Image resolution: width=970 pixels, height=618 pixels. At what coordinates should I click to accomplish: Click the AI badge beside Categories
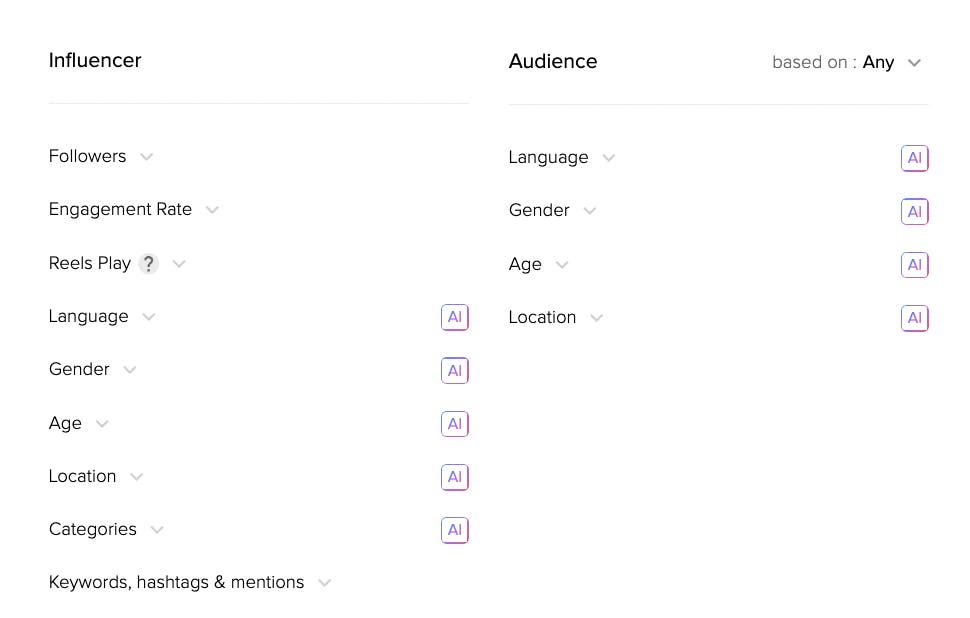coord(454,529)
